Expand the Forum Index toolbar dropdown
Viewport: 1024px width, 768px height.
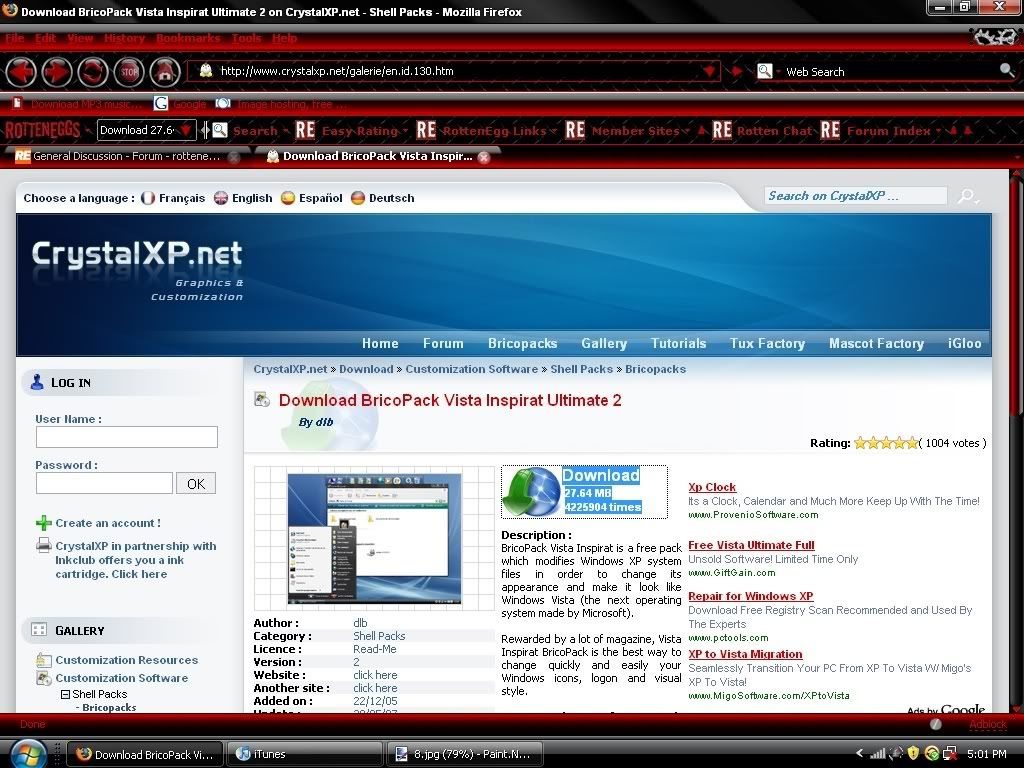(938, 131)
